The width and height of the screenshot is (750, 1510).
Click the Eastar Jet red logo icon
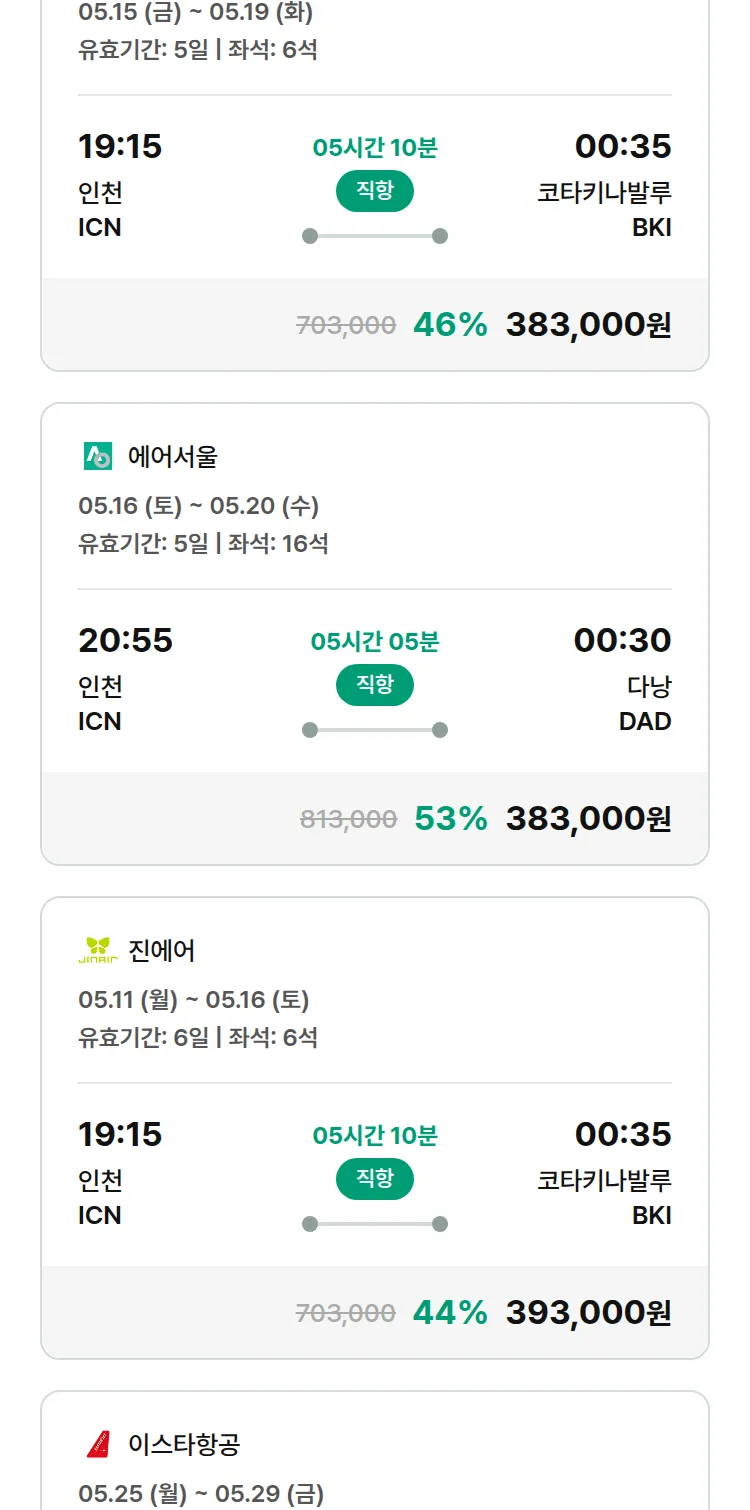click(x=98, y=1444)
